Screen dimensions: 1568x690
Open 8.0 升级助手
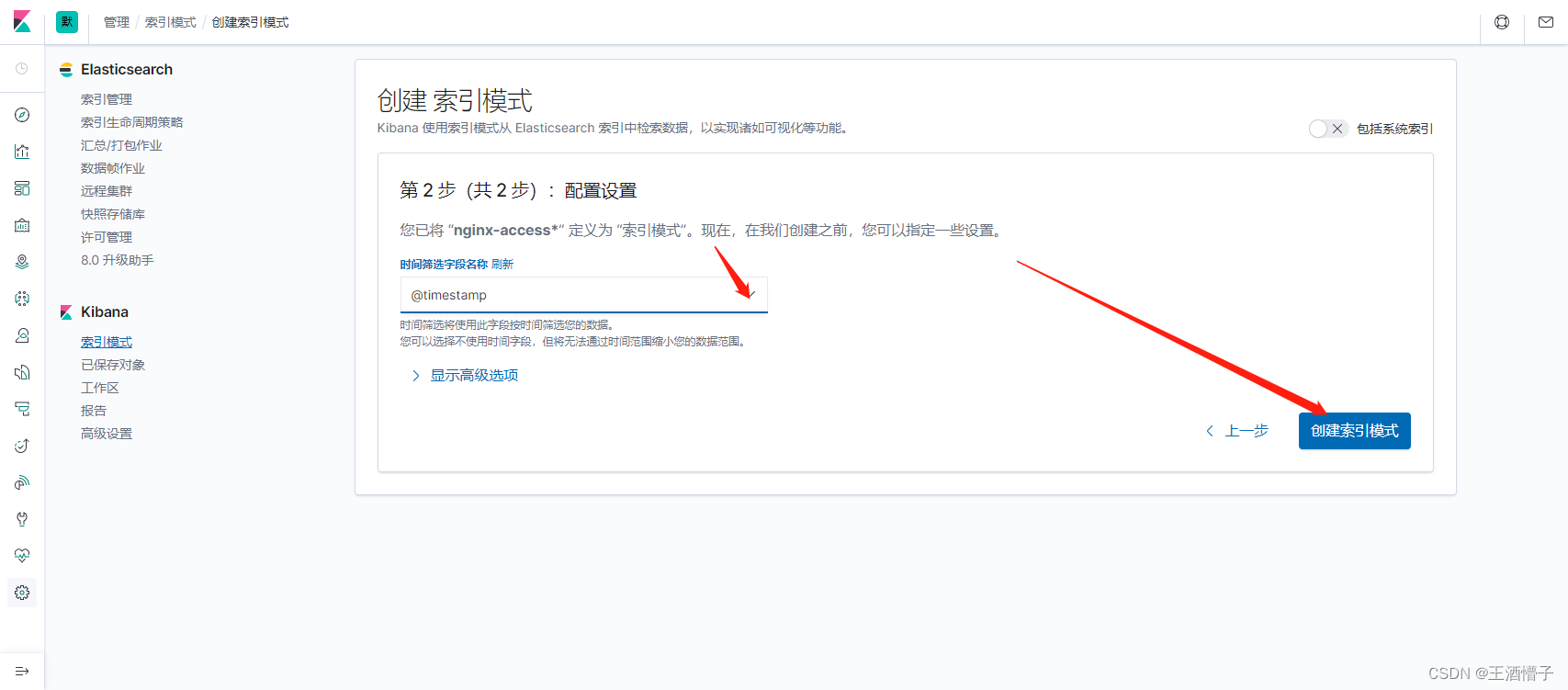pos(118,260)
